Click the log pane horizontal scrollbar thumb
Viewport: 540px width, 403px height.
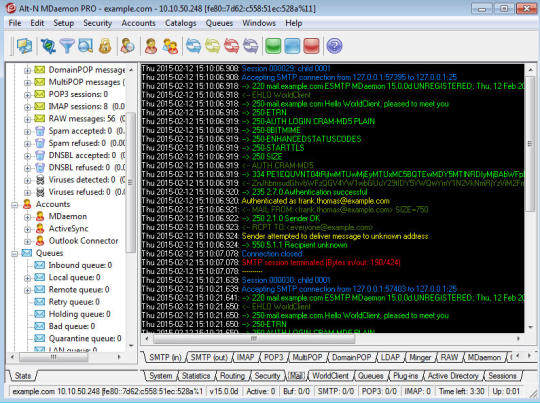point(253,339)
